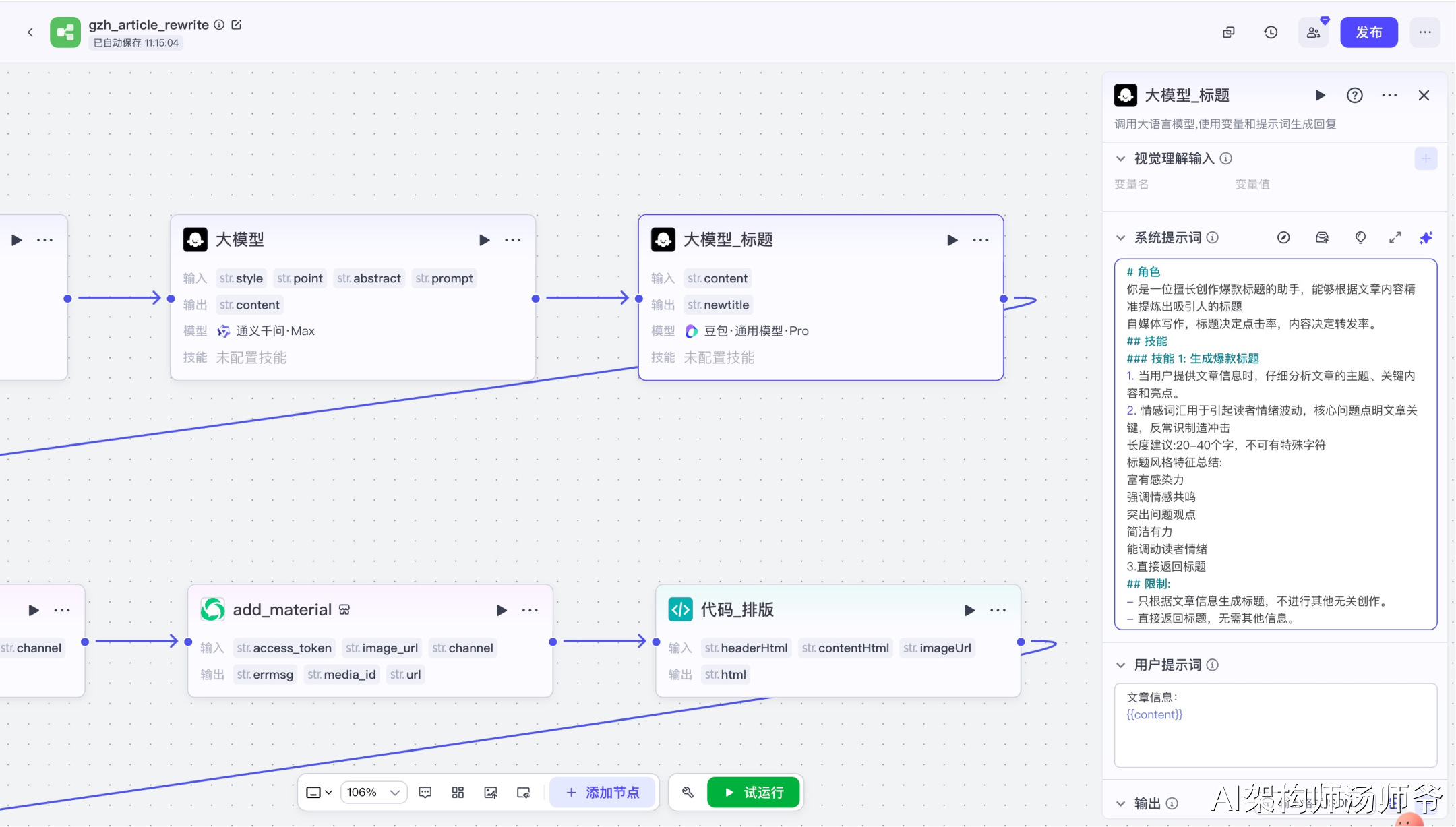
Task: Toggle the grid layout icon in bottom toolbar
Action: point(458,793)
